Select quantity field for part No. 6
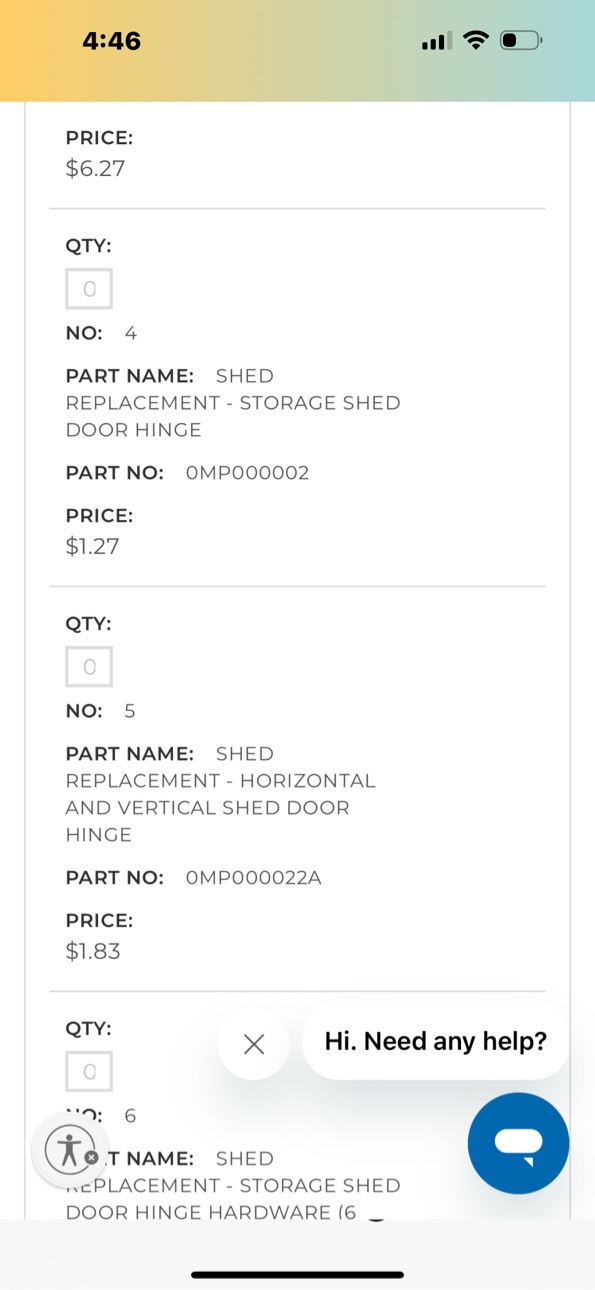Viewport: 595px width, 1290px height. tap(89, 1072)
